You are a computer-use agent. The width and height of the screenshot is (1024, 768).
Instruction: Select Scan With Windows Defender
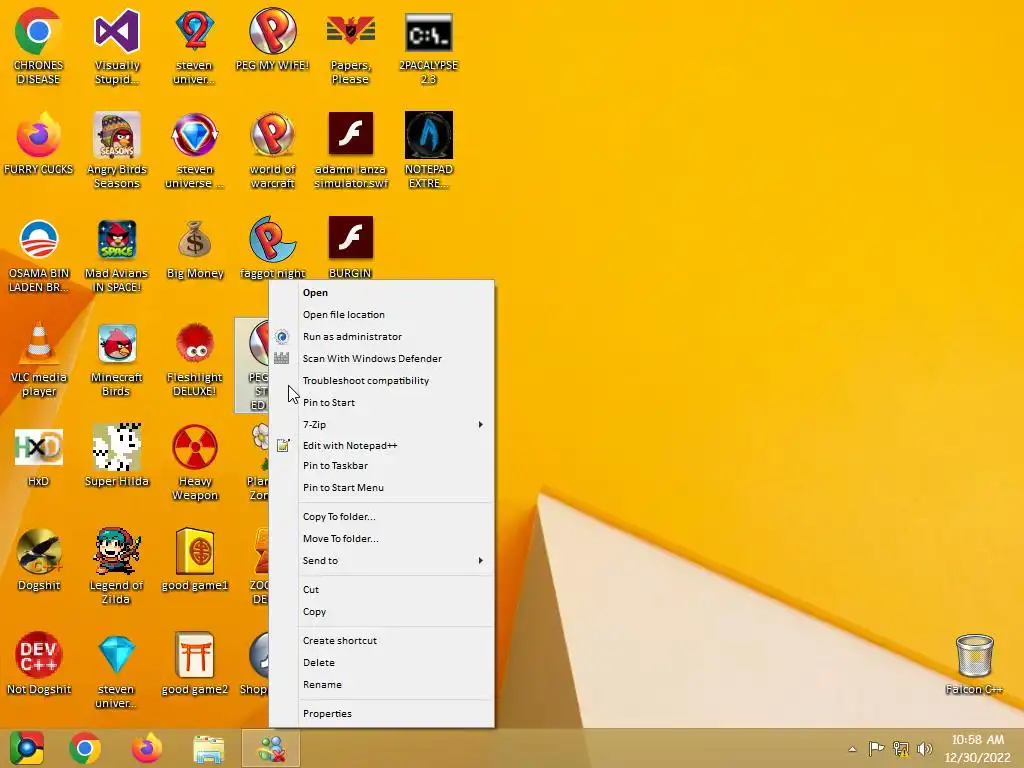pyautogui.click(x=382, y=359)
